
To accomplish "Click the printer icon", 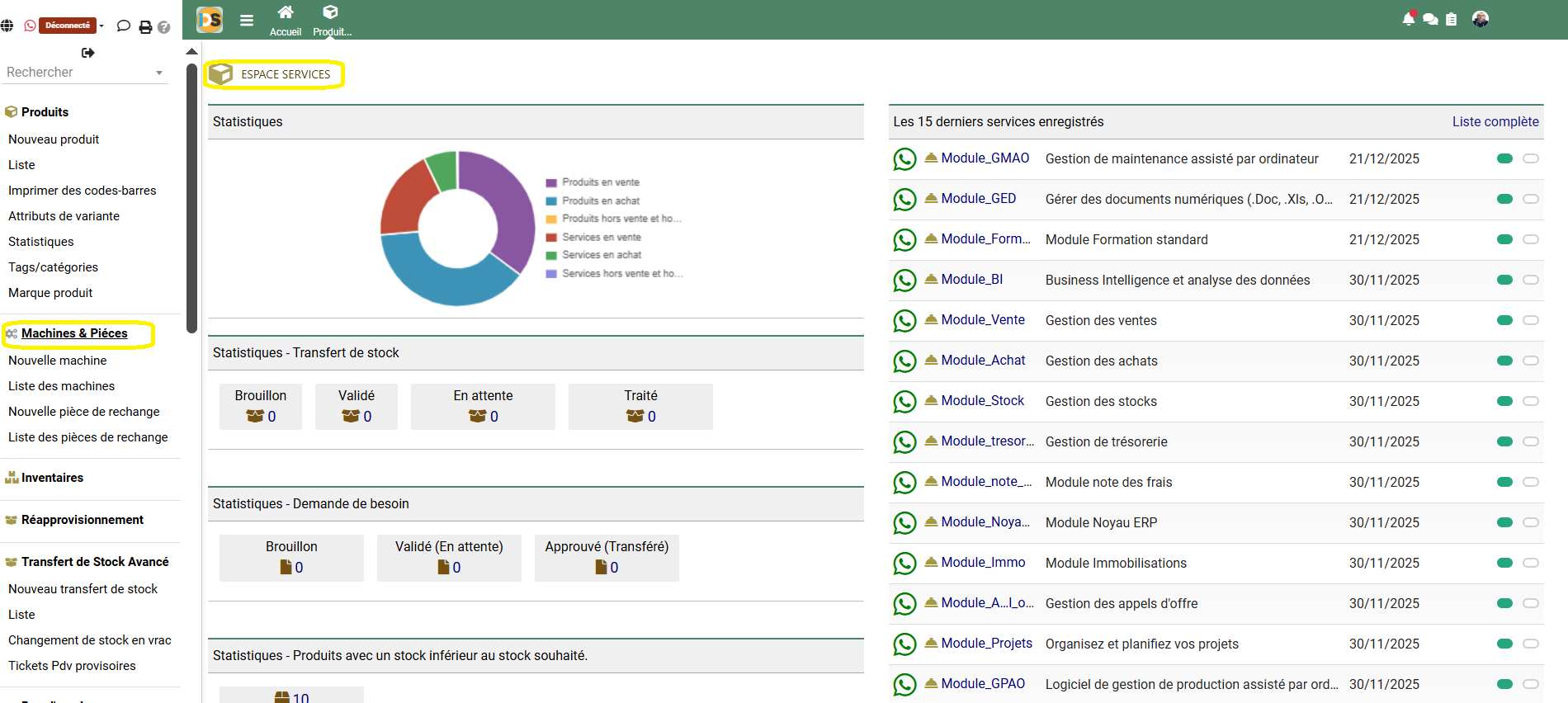I will point(145,26).
